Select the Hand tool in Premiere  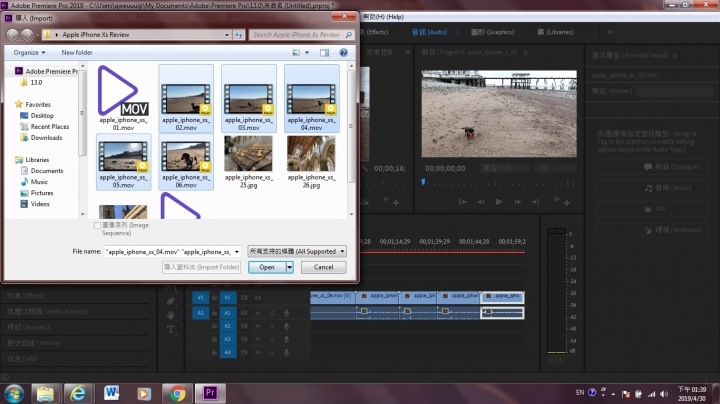coord(171,315)
